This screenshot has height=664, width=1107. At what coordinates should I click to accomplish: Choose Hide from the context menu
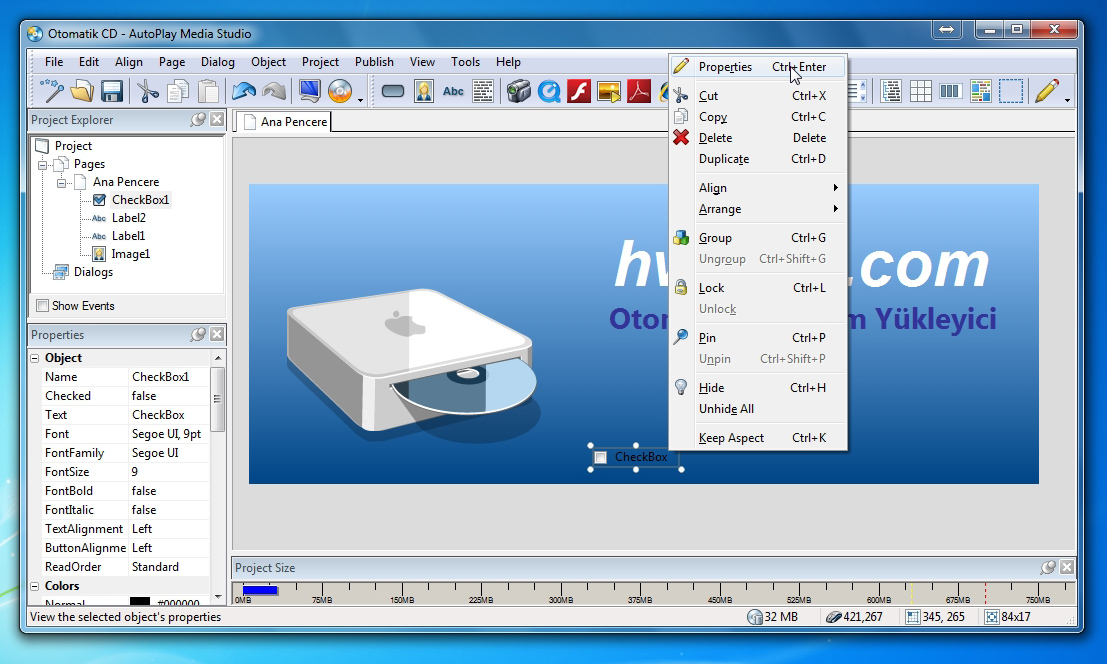click(758, 387)
